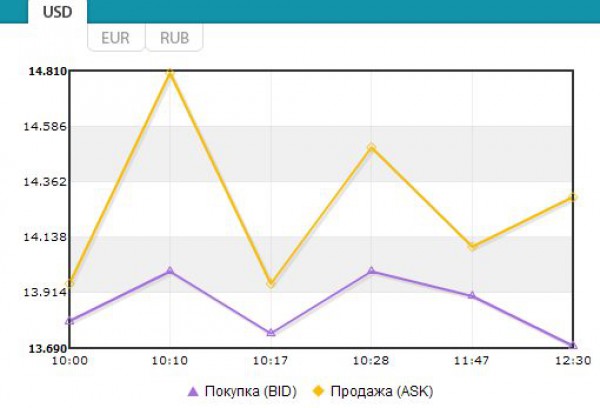This screenshot has width=600, height=408.
Task: Click the ASK data point at 10:00
Action: click(70, 284)
